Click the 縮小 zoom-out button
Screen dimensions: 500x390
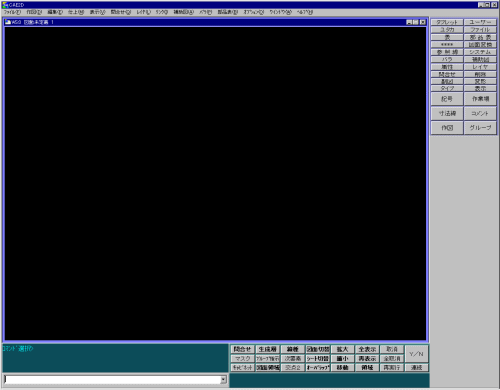342,359
